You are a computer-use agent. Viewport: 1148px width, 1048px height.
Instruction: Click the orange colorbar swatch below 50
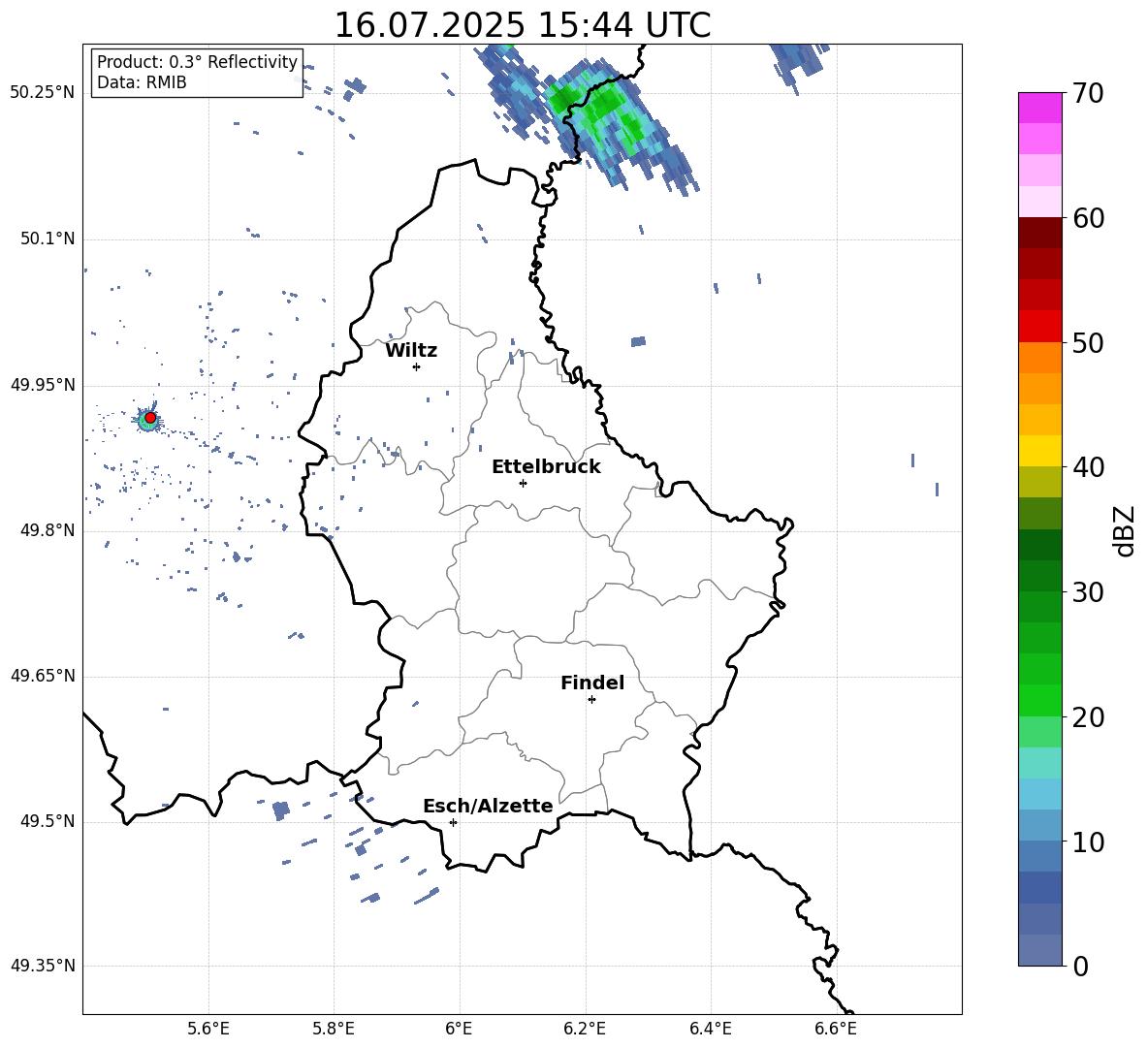tap(1040, 358)
